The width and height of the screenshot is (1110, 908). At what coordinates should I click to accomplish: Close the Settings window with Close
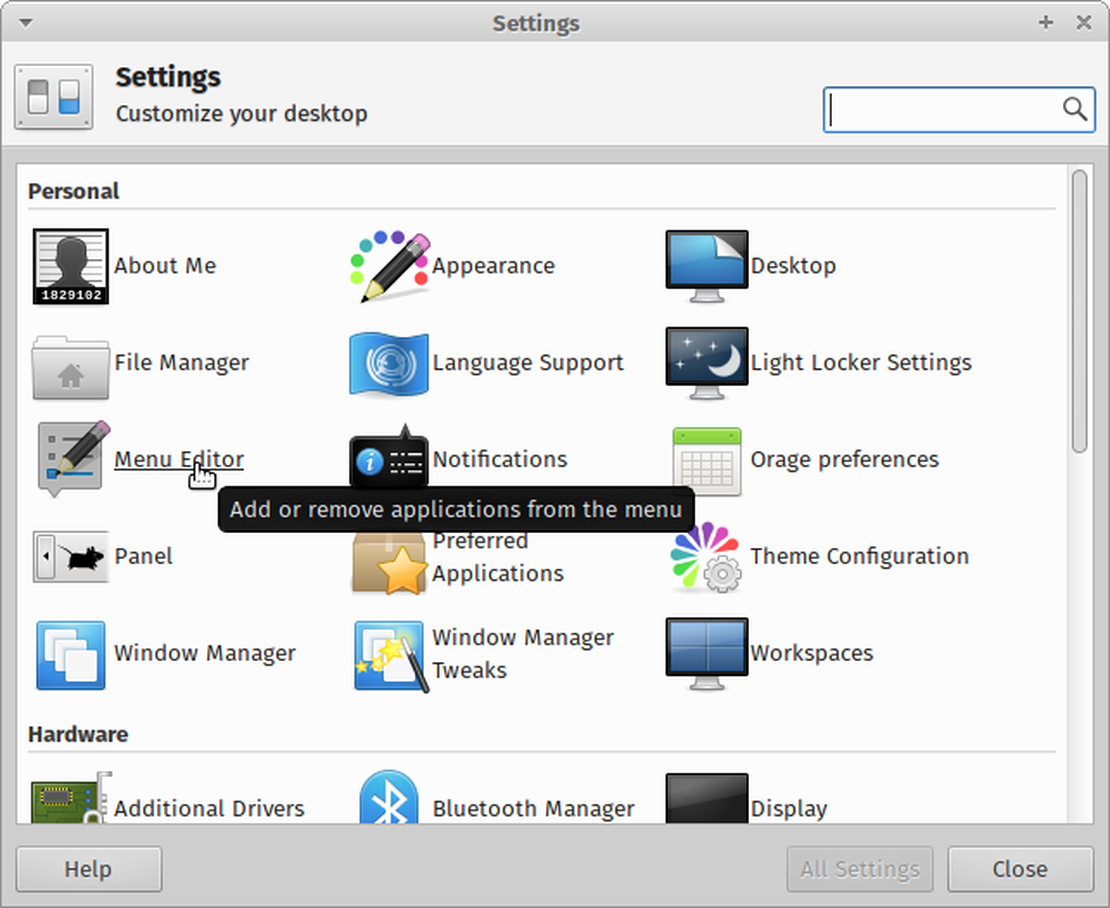tap(1019, 869)
